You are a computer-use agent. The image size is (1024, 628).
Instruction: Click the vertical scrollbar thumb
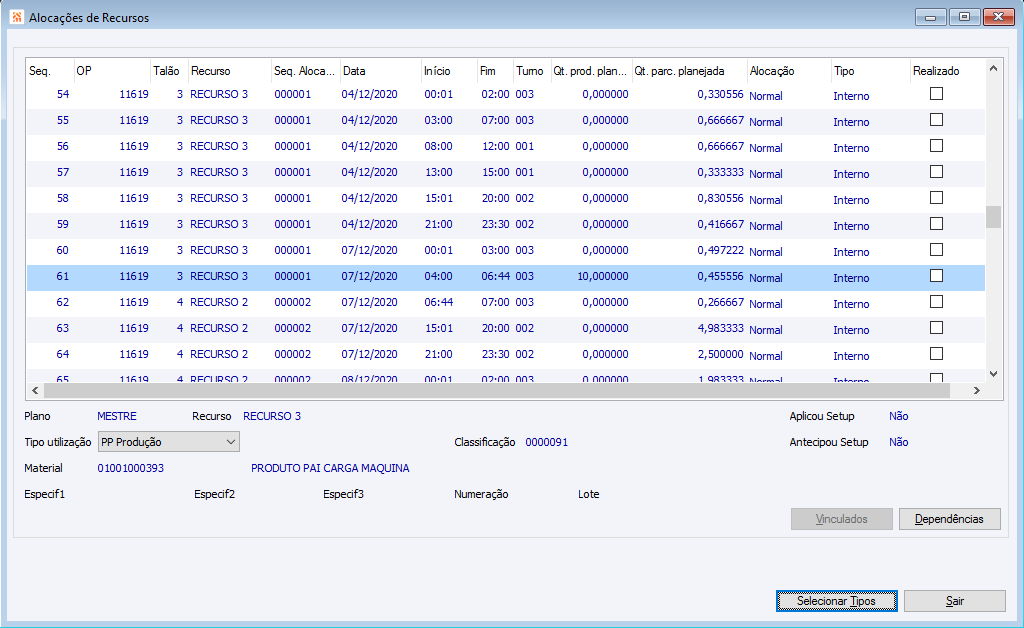pos(993,217)
